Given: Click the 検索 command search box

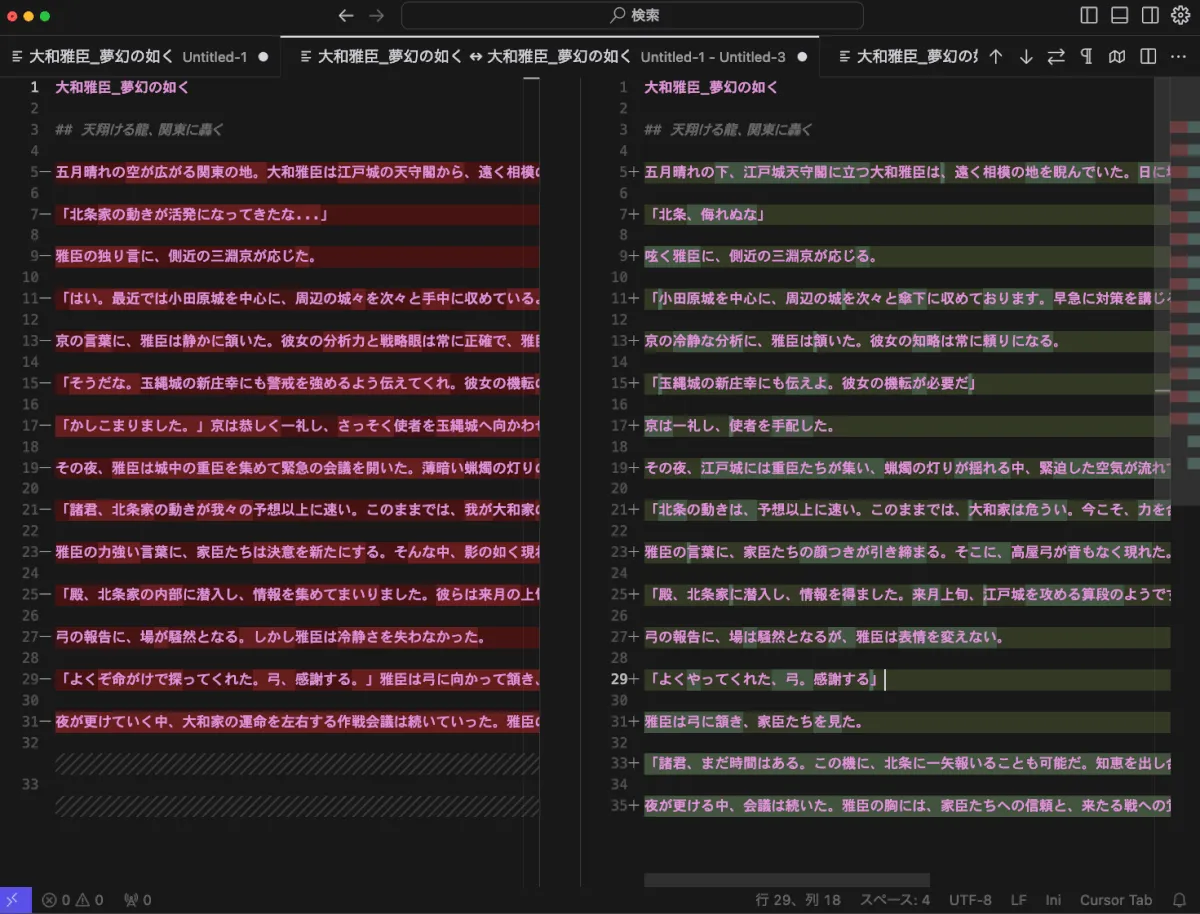Looking at the screenshot, I should point(632,16).
